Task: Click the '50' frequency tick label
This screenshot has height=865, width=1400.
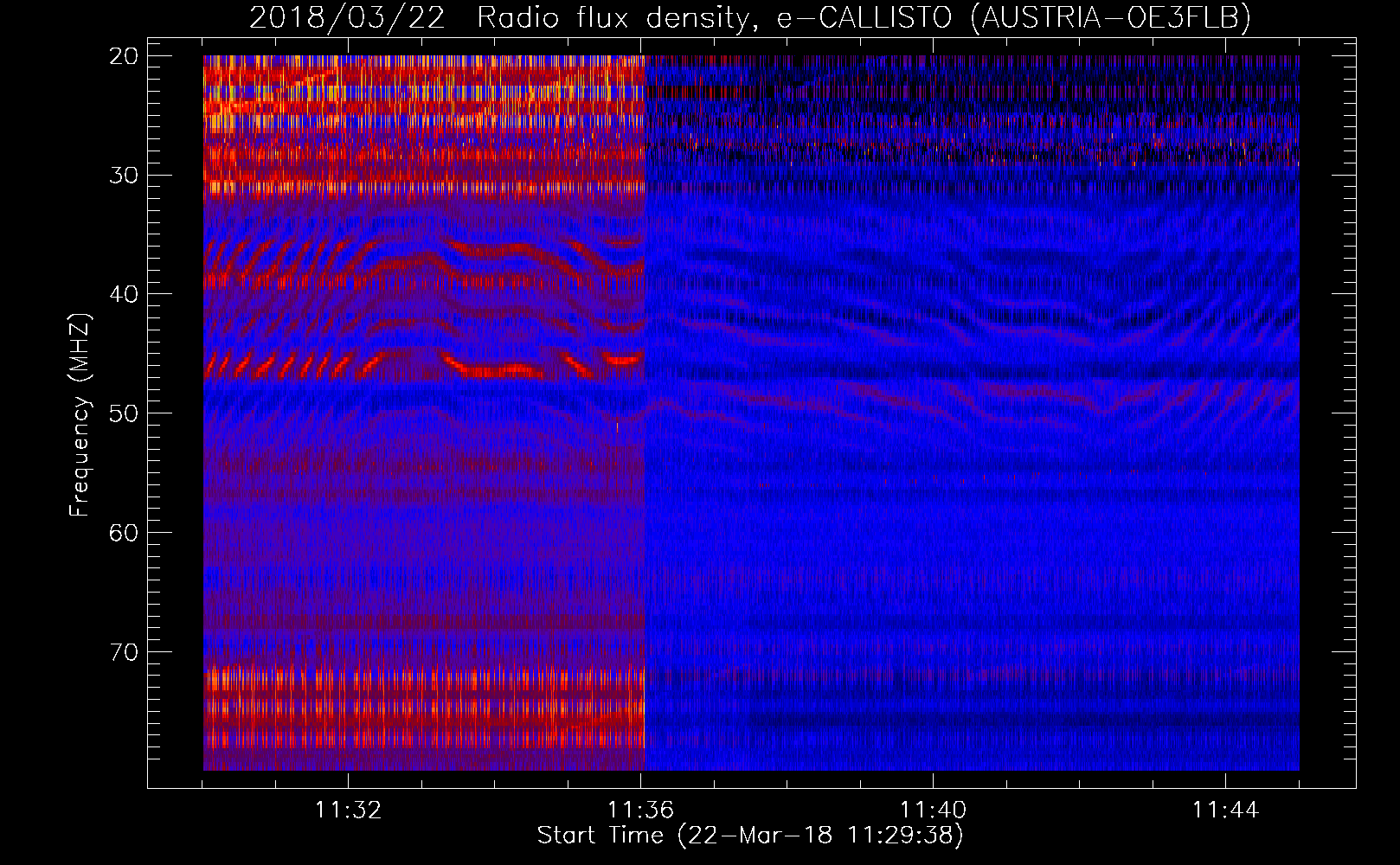Action: coord(125,413)
